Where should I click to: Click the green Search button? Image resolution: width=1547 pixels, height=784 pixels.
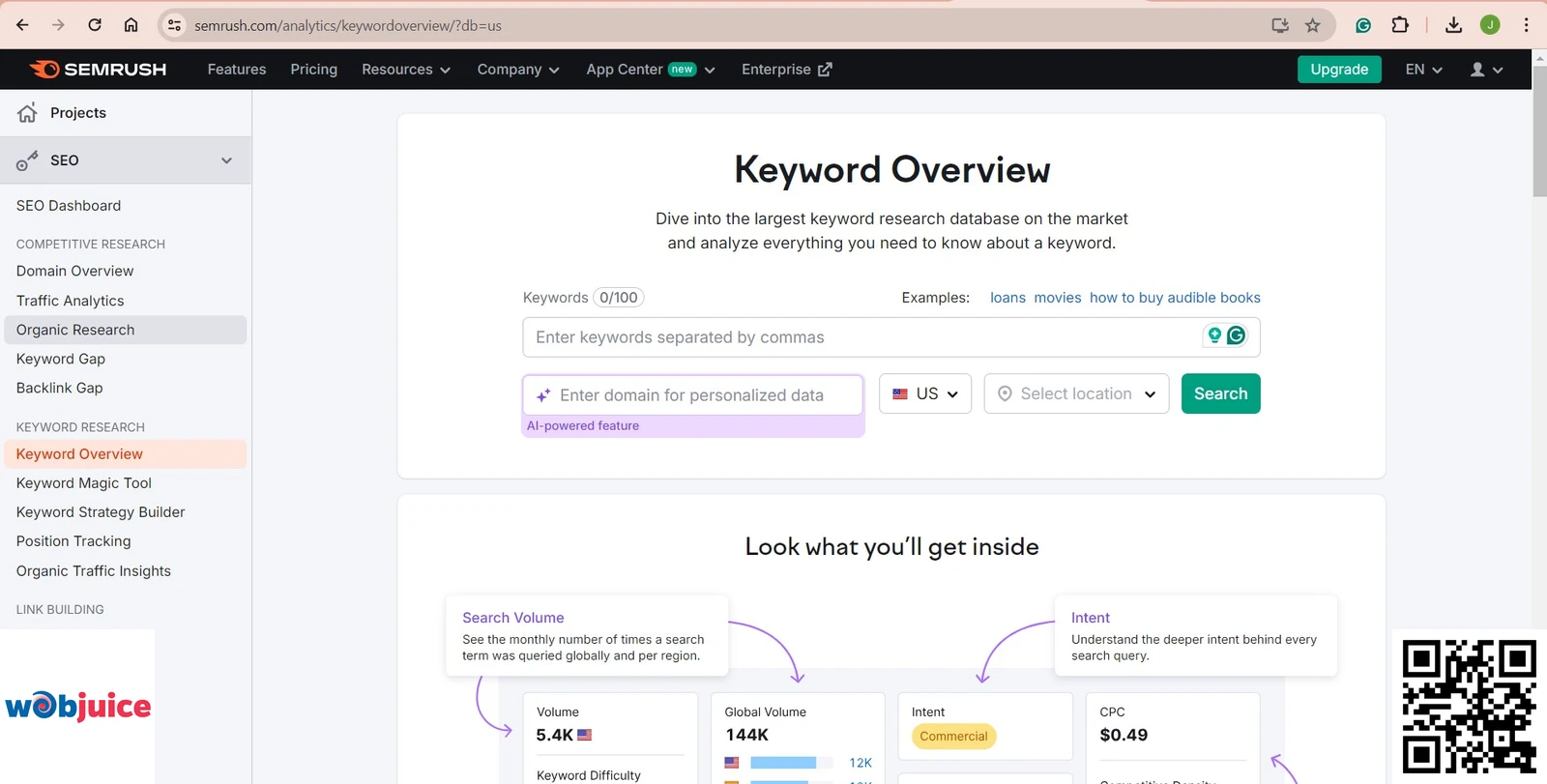point(1220,393)
